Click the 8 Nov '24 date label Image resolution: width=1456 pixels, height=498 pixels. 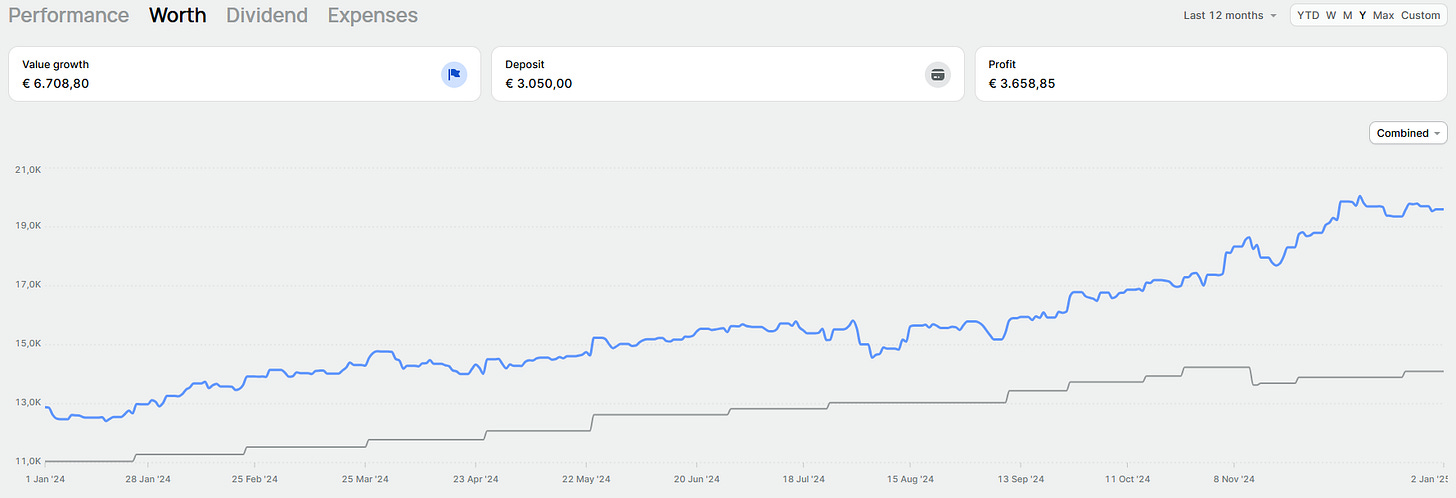1235,479
